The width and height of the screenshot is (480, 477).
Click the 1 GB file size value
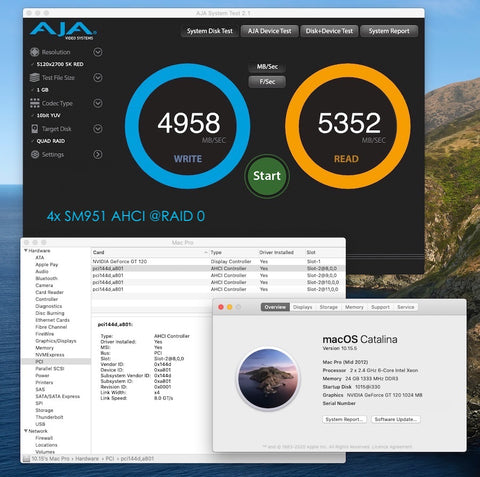tap(42, 90)
